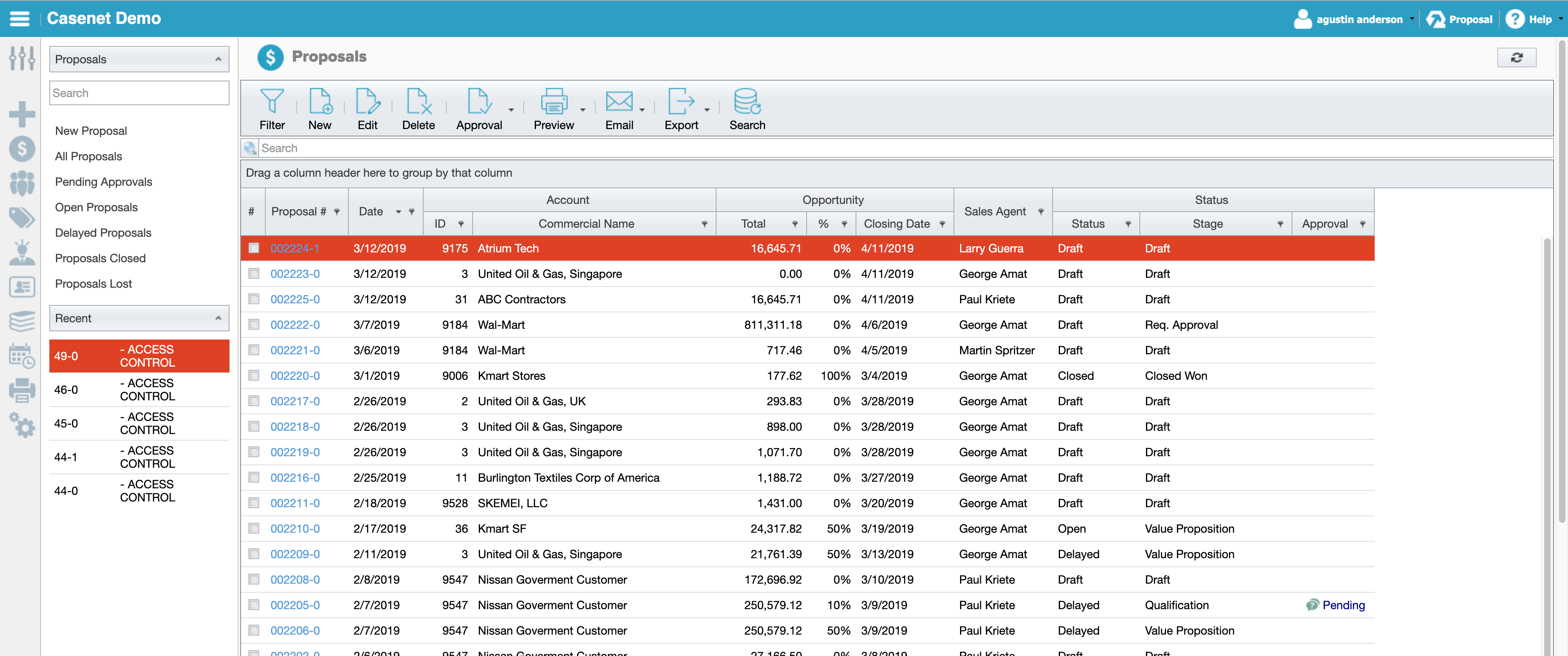Screen dimensions: 1568x656
Task: Open the Pending Approvals view
Action: (104, 181)
